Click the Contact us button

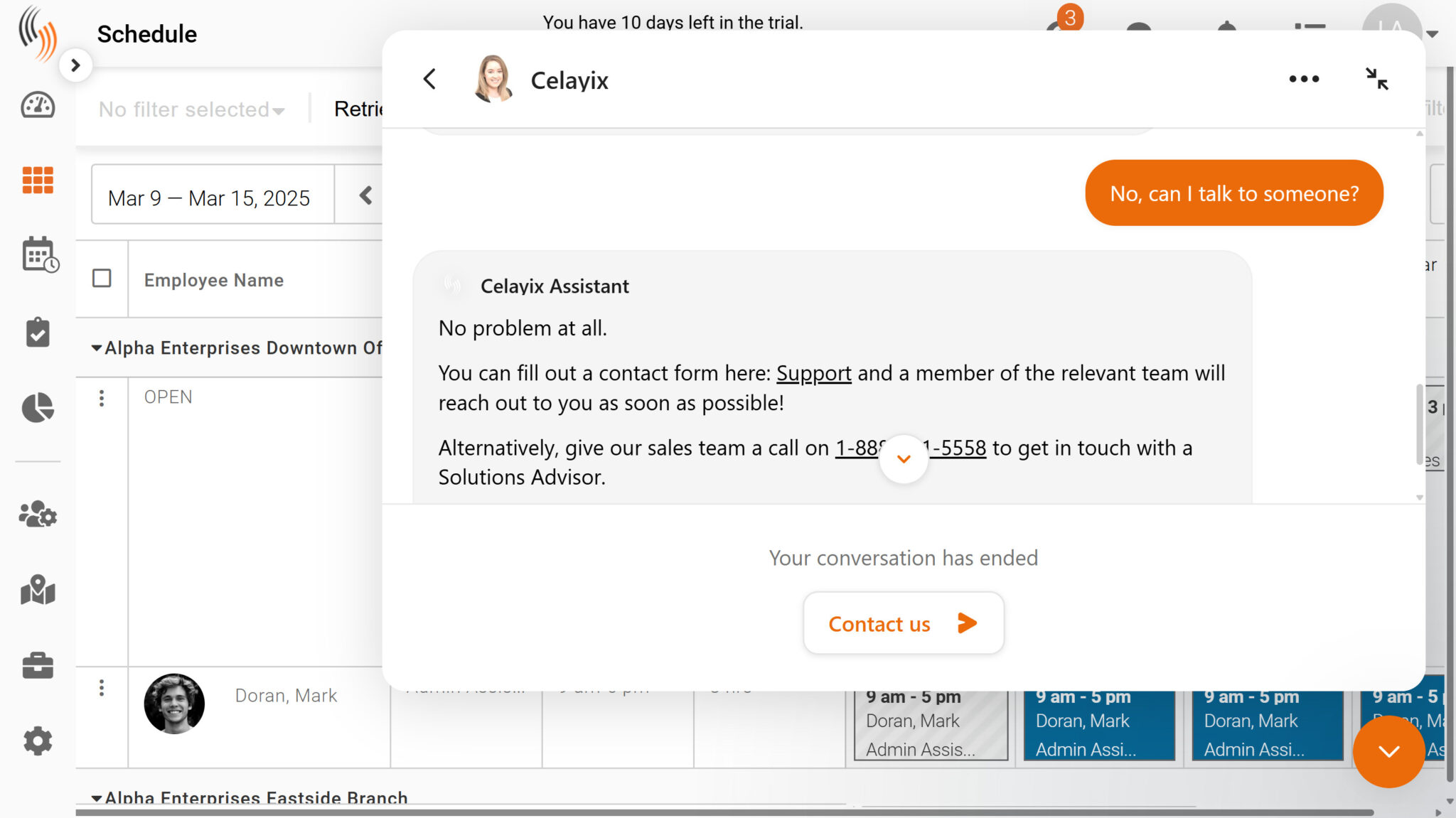[903, 623]
